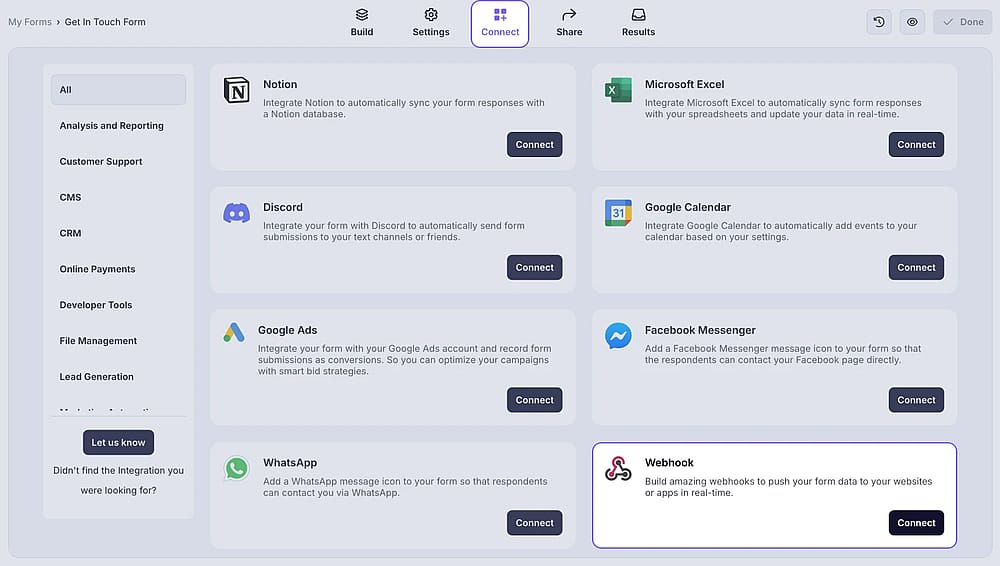Screen dimensions: 1000x566
Task: Click the WhatsApp card title
Action: tap(290, 463)
